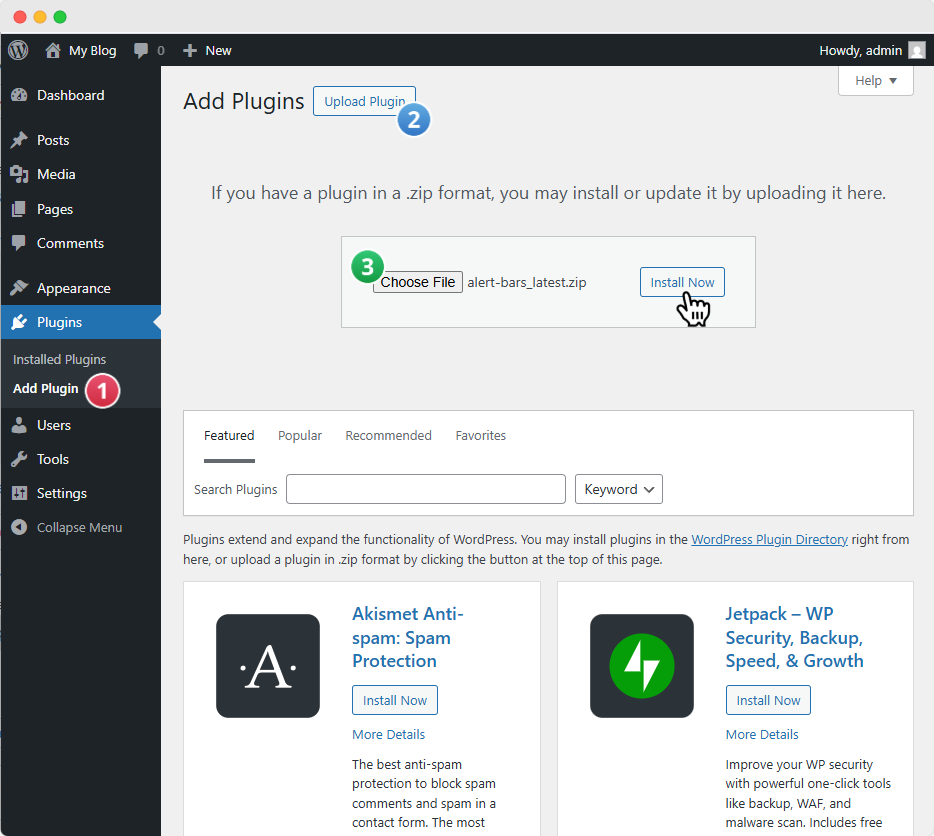Open Posts via the pushpin icon

click(x=19, y=141)
